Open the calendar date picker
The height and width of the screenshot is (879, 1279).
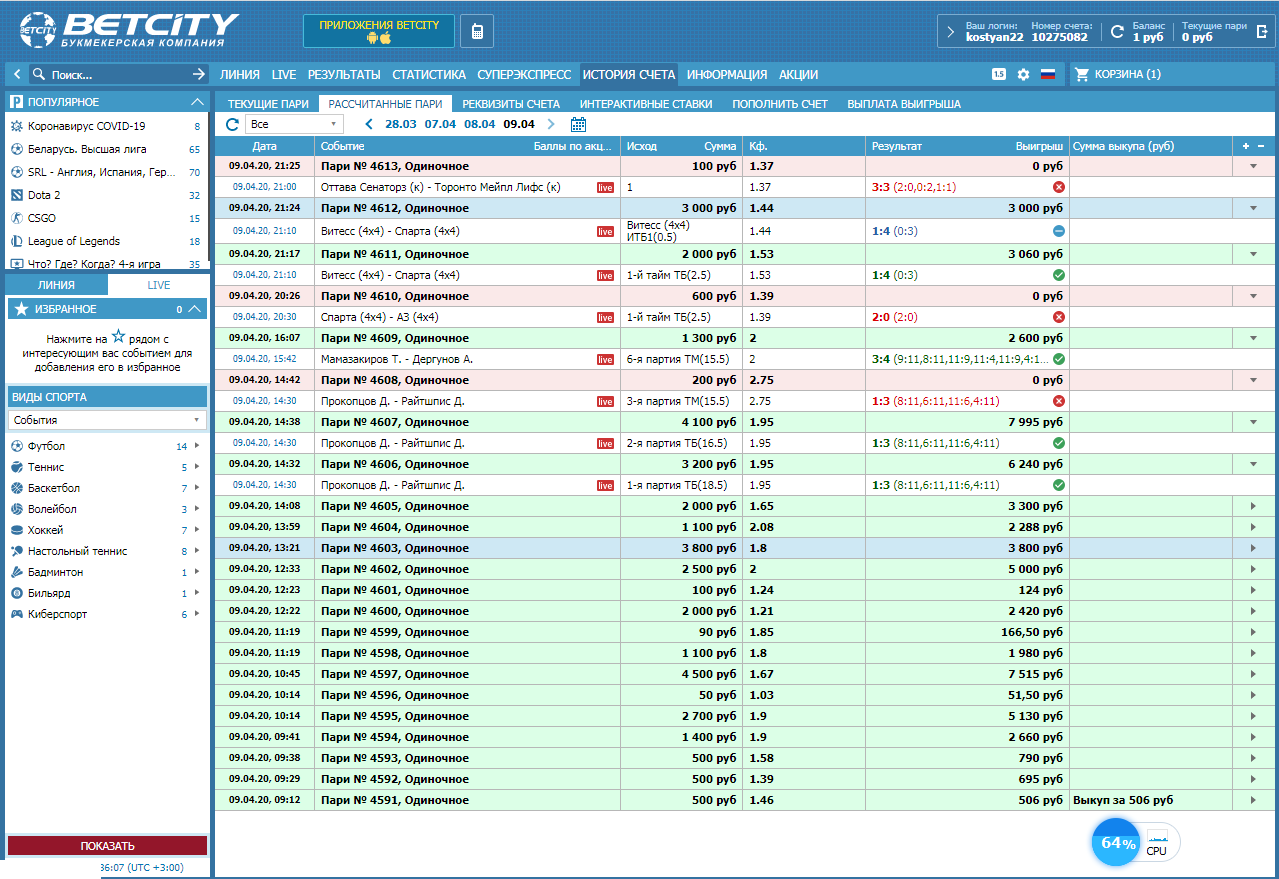point(578,124)
